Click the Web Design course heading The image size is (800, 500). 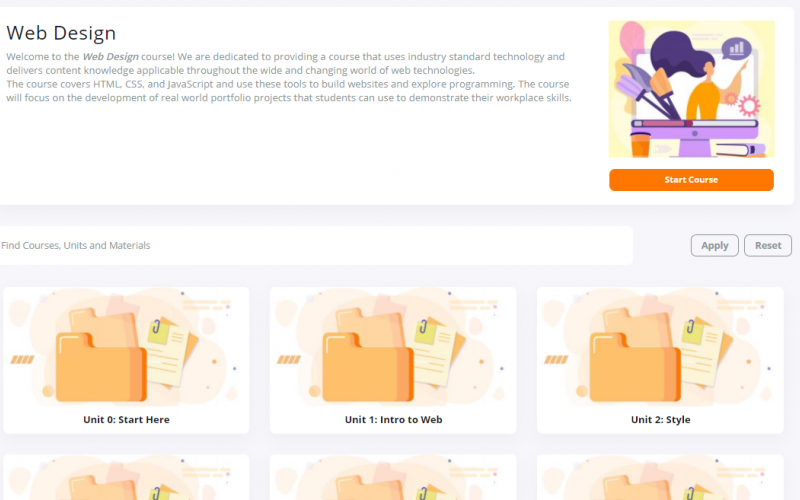click(x=61, y=33)
